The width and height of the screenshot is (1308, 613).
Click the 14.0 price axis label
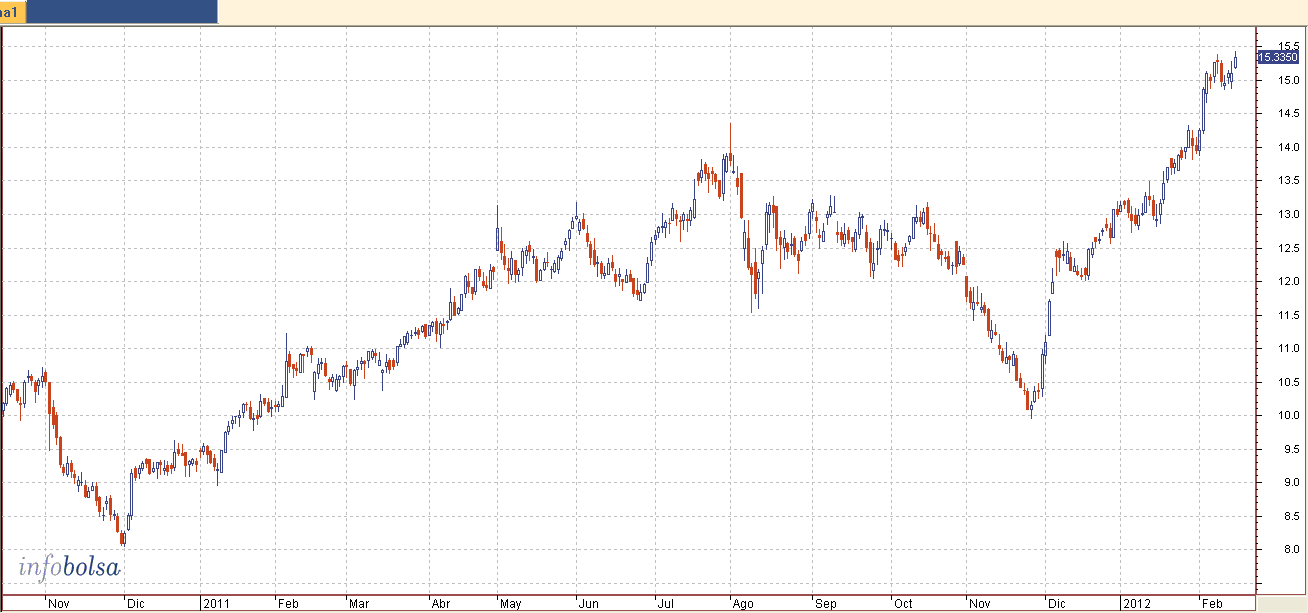click(1288, 147)
